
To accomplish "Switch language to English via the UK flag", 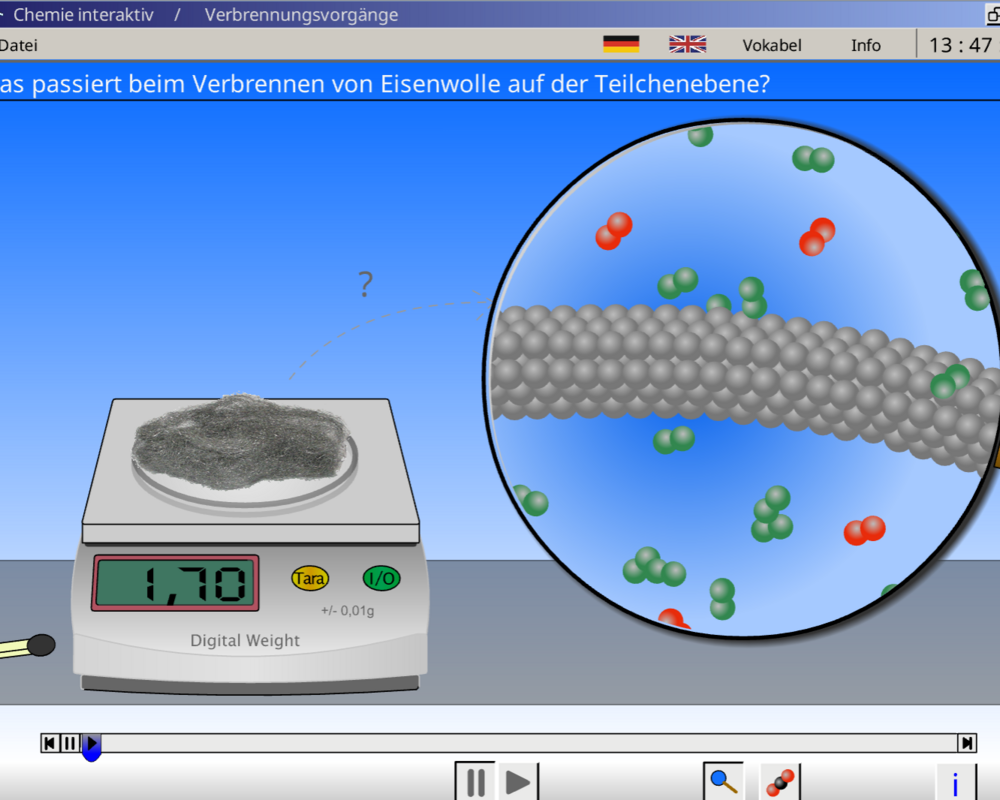I will (x=687, y=44).
